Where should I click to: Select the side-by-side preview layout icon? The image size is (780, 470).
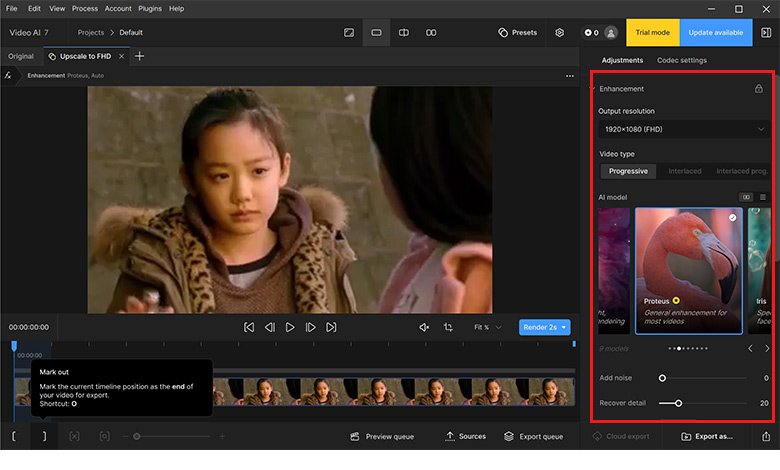[x=431, y=32]
